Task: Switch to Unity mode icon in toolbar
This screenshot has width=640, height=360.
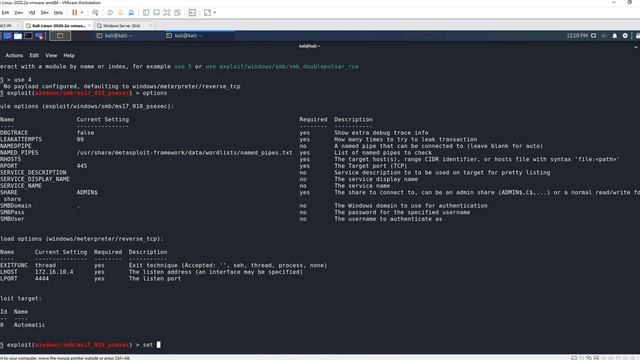Action: click(178, 13)
